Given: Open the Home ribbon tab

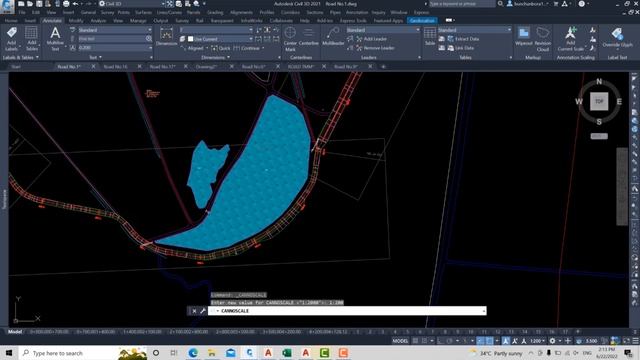Looking at the screenshot, I should click(11, 20).
